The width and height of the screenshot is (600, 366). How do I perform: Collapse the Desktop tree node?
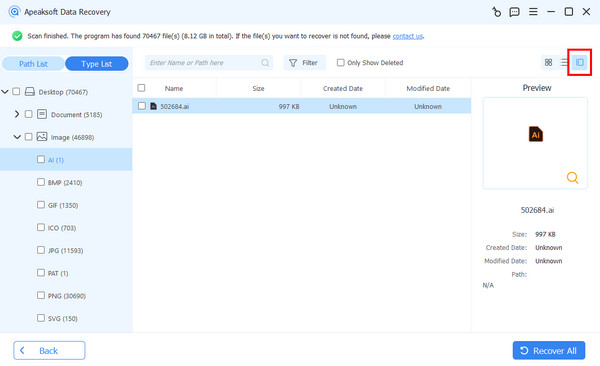coord(5,92)
